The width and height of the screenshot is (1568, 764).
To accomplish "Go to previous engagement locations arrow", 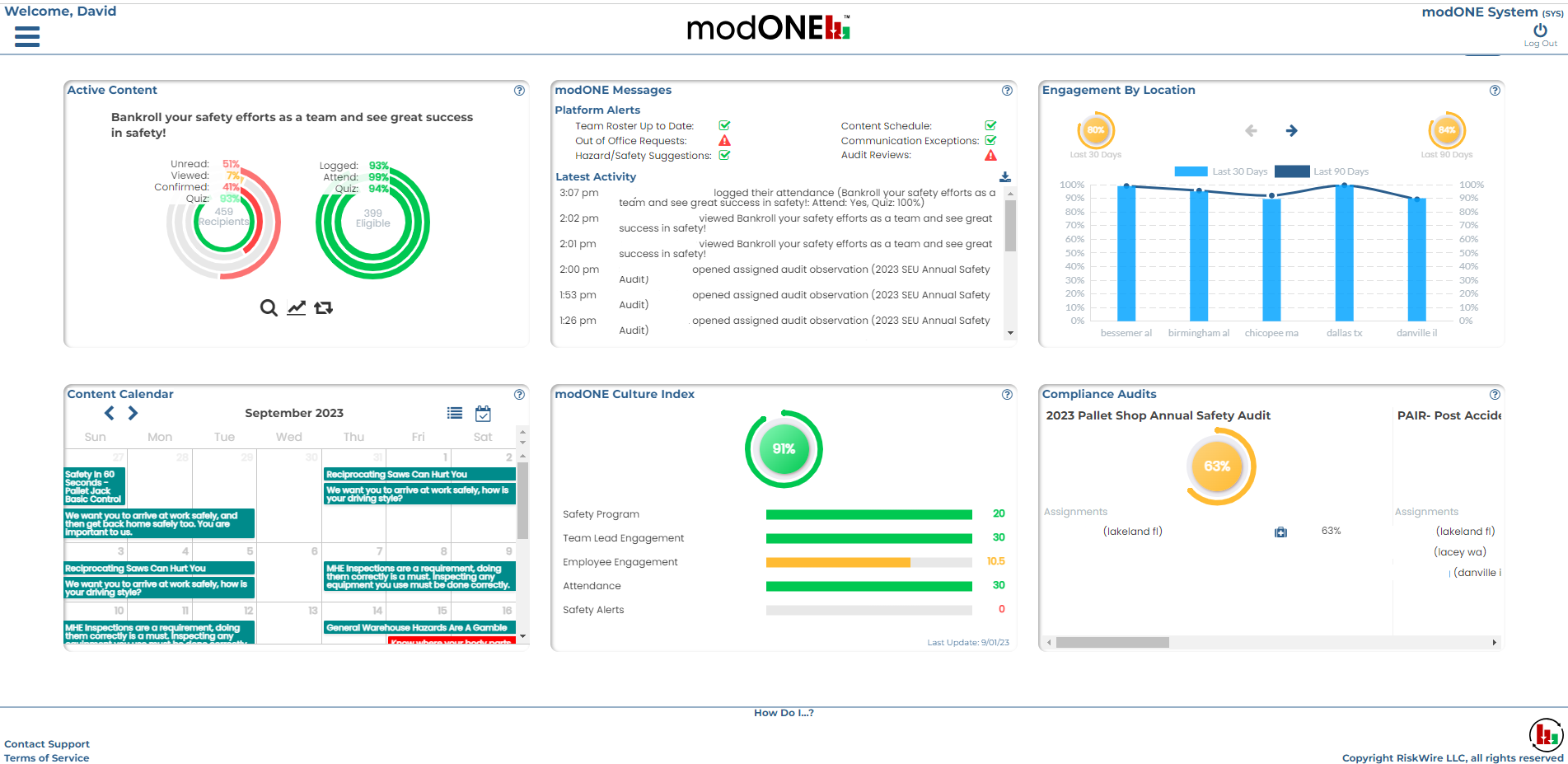I will pyautogui.click(x=1251, y=130).
